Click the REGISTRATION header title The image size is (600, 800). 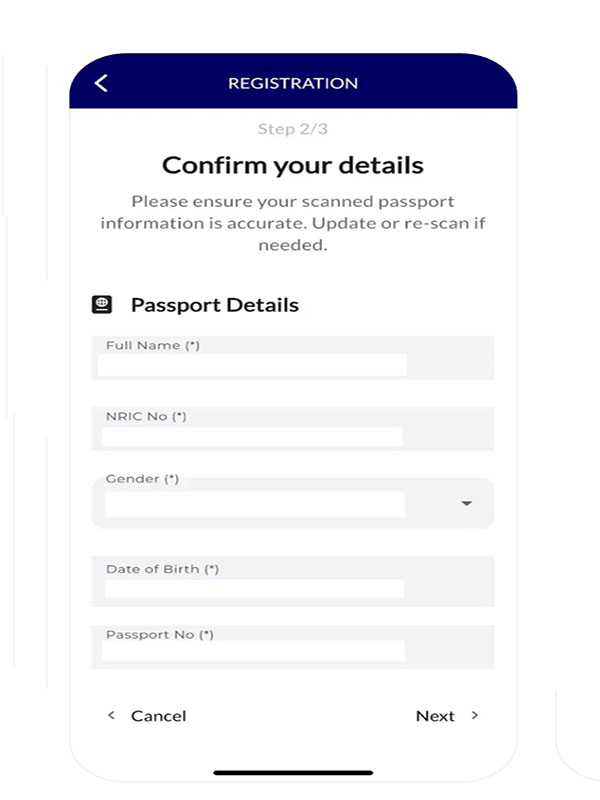click(293, 83)
